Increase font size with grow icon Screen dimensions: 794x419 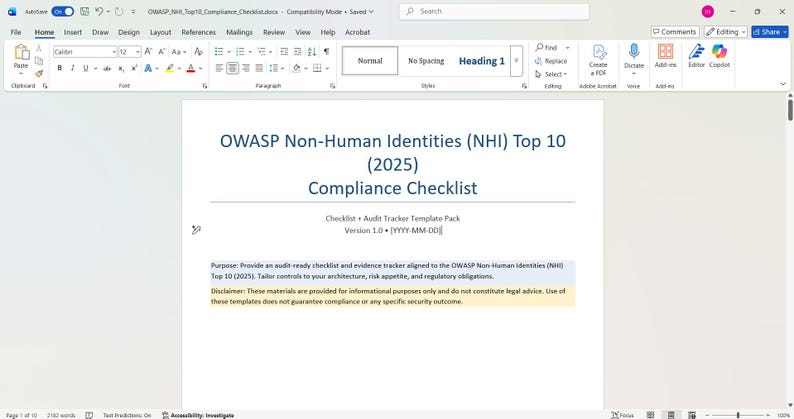(x=148, y=52)
